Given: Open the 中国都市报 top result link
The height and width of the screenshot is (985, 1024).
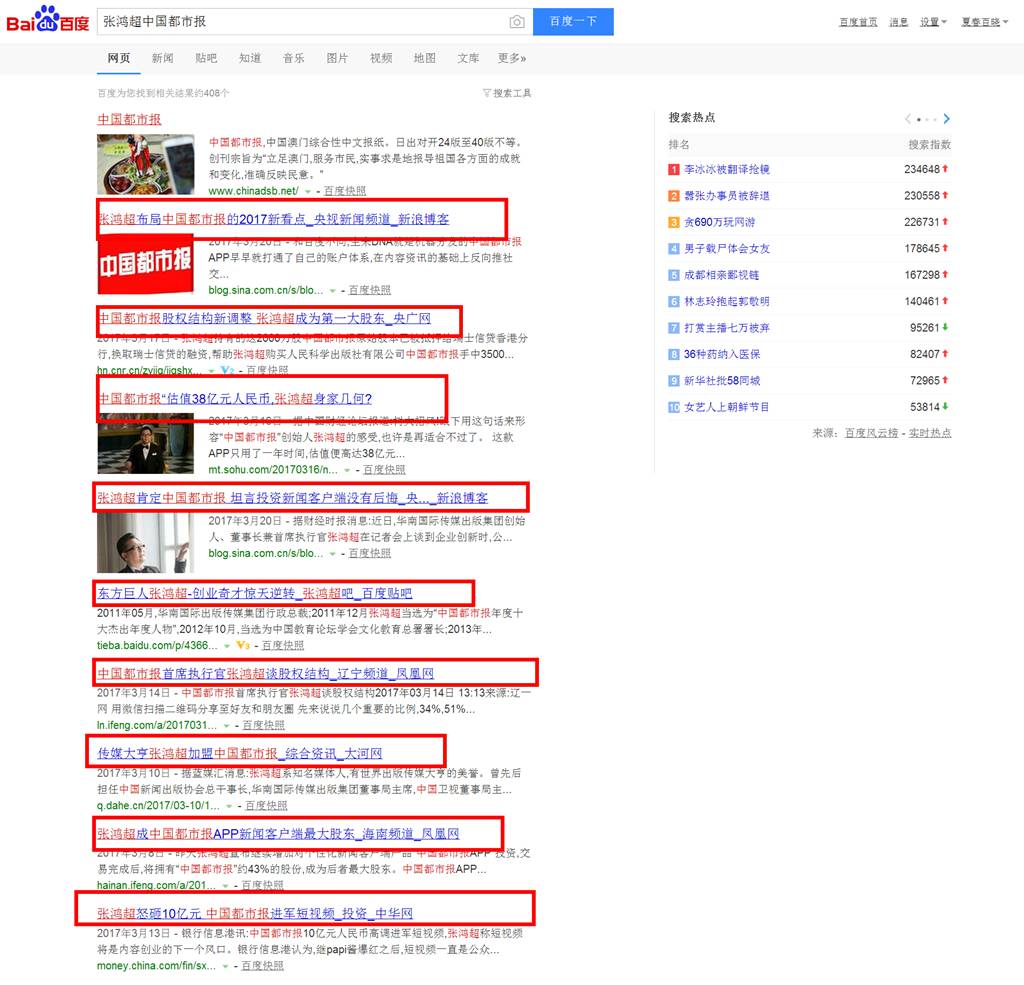Looking at the screenshot, I should [129, 119].
